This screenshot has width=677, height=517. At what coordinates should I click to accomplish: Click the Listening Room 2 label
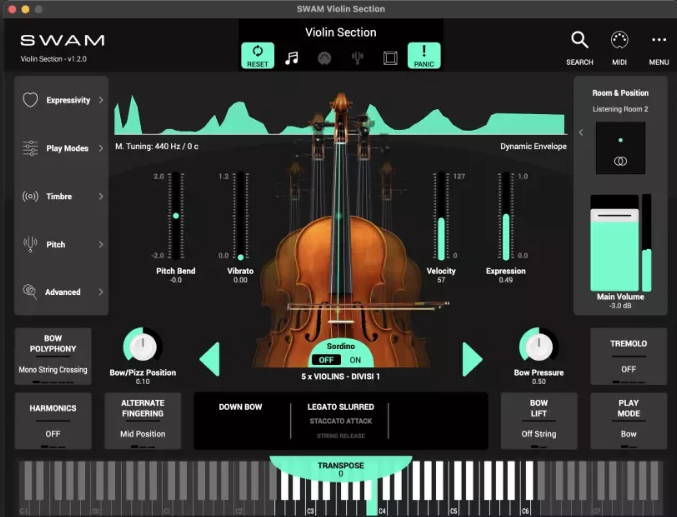point(620,109)
